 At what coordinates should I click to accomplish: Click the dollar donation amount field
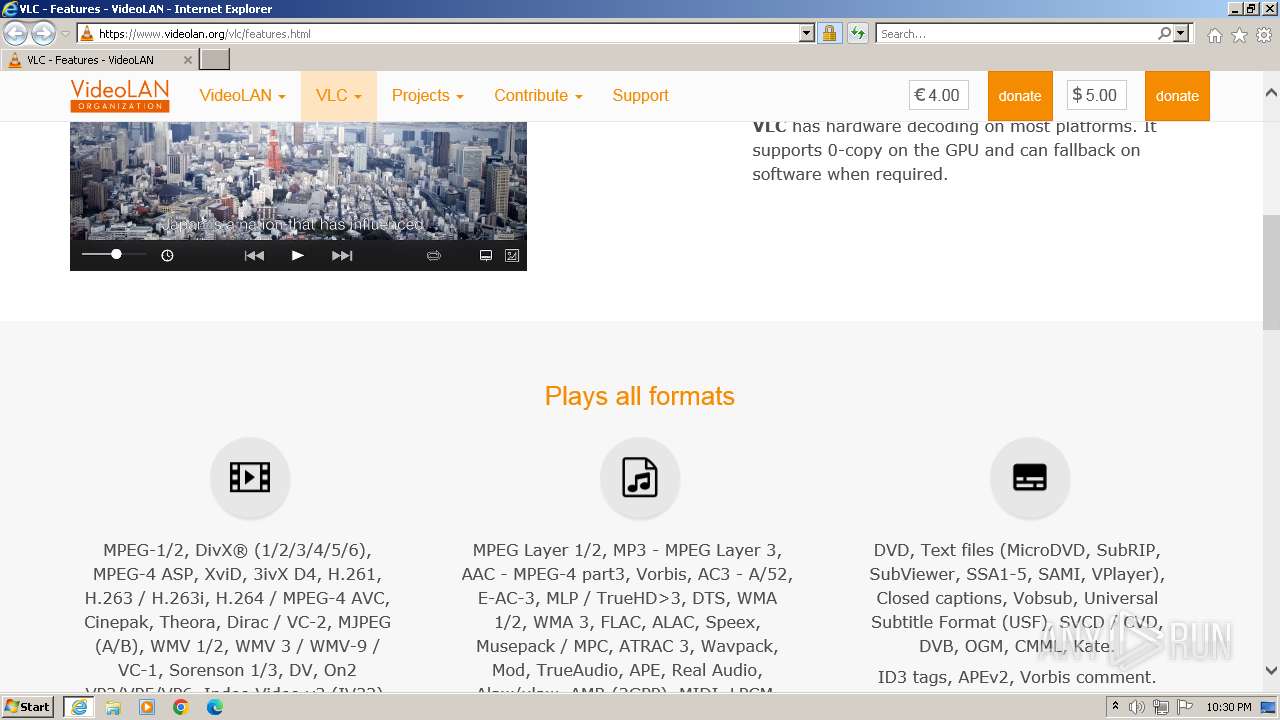point(1096,96)
